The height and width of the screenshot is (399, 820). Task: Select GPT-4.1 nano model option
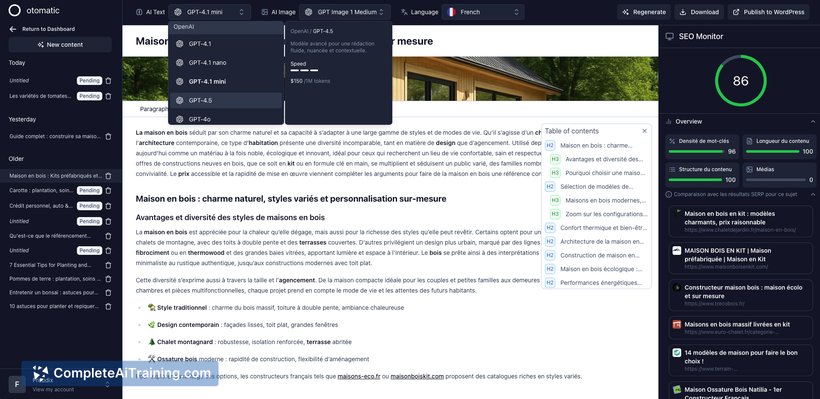[225, 63]
